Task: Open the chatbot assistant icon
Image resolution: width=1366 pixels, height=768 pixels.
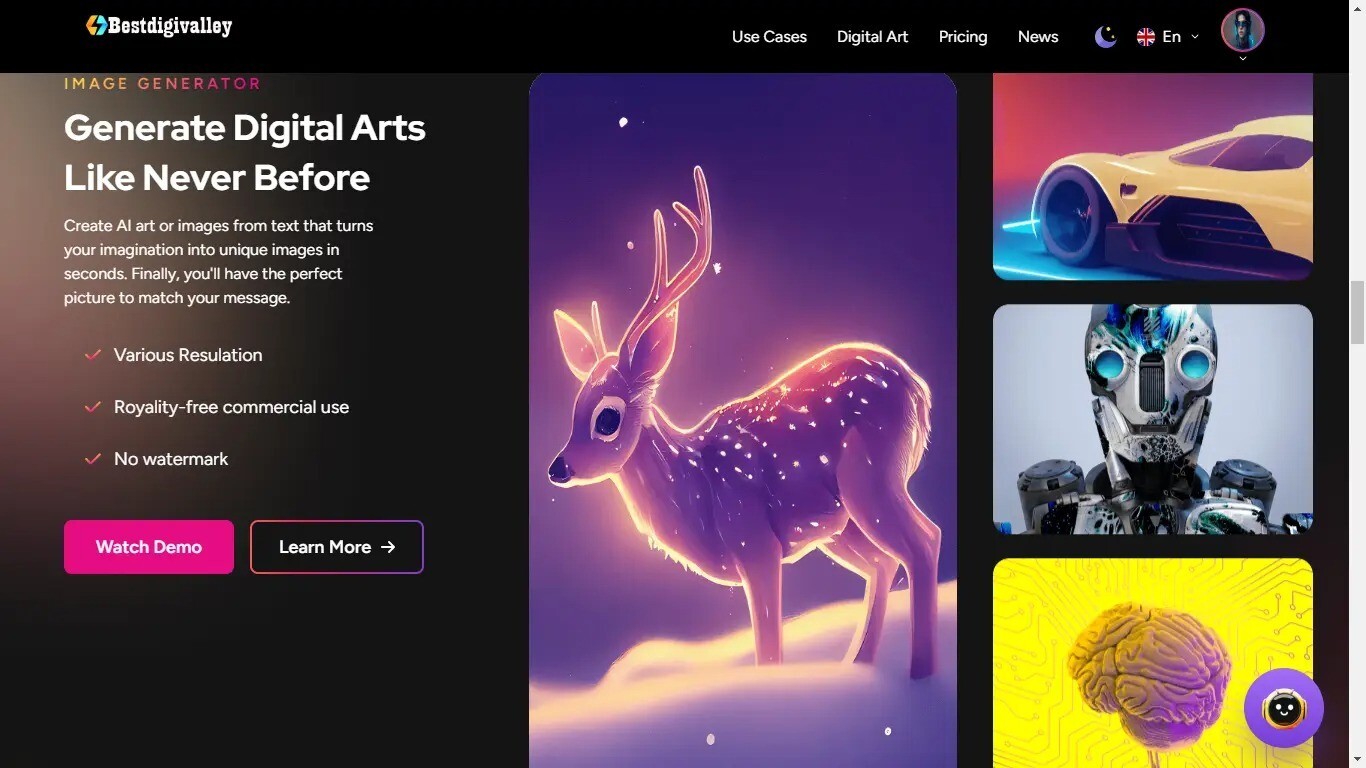Action: pos(1284,708)
